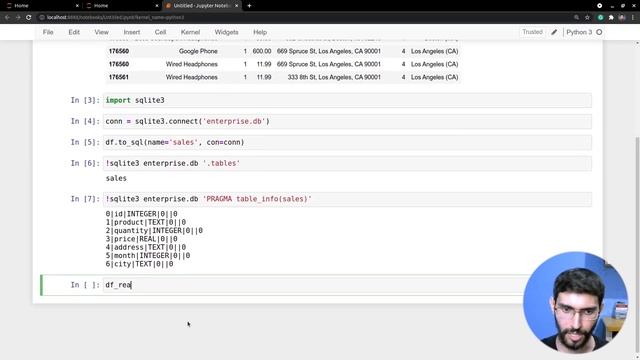
Task: Select the '.tables' shell command cell
Action: pyautogui.click(x=347, y=163)
